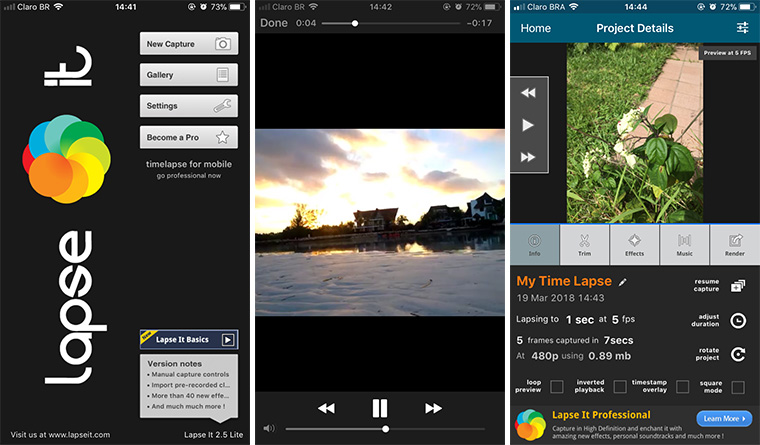Play the project preview
Screen dimensions: 760x445
point(528,125)
